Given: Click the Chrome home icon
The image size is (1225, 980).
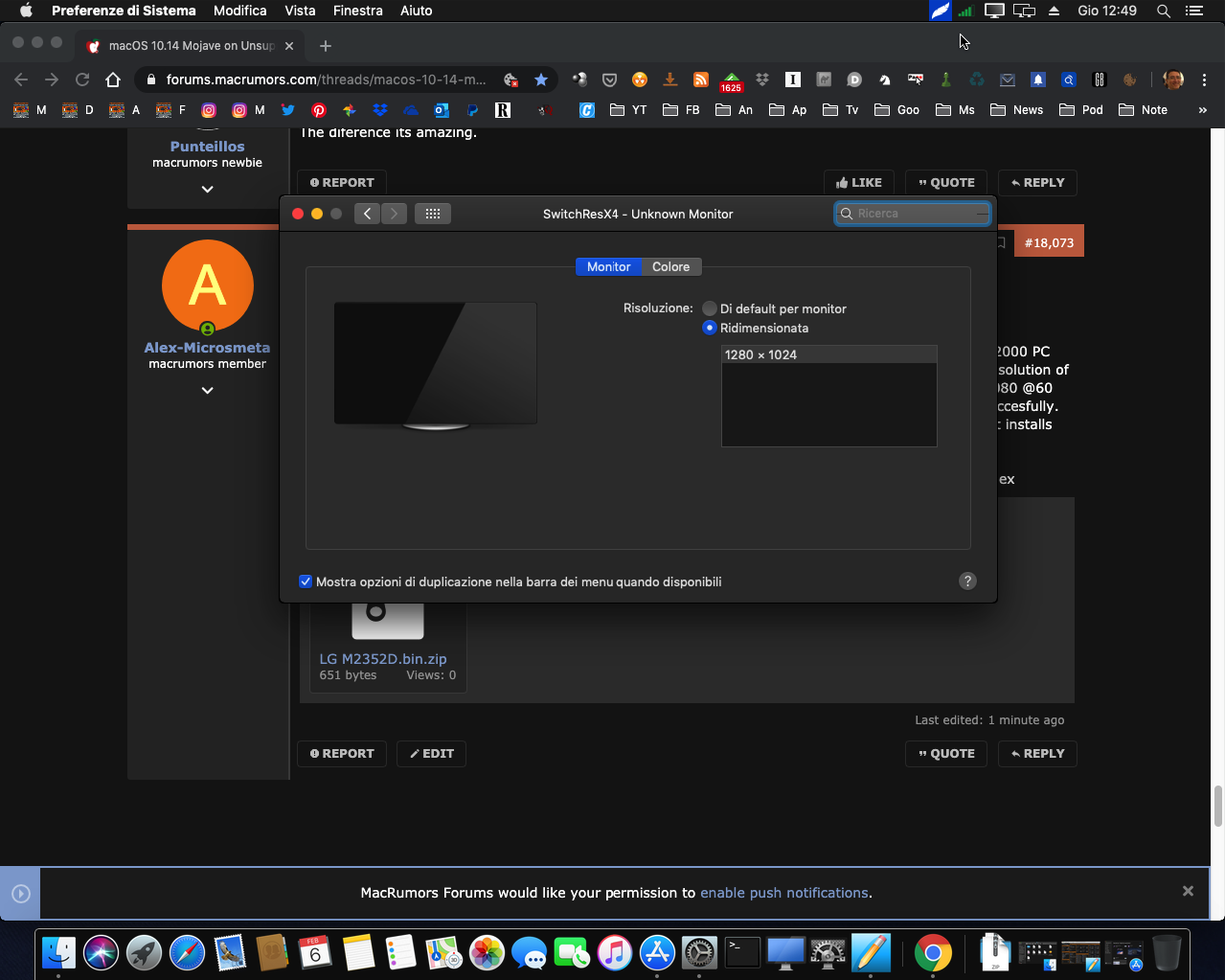Looking at the screenshot, I should tap(113, 80).
